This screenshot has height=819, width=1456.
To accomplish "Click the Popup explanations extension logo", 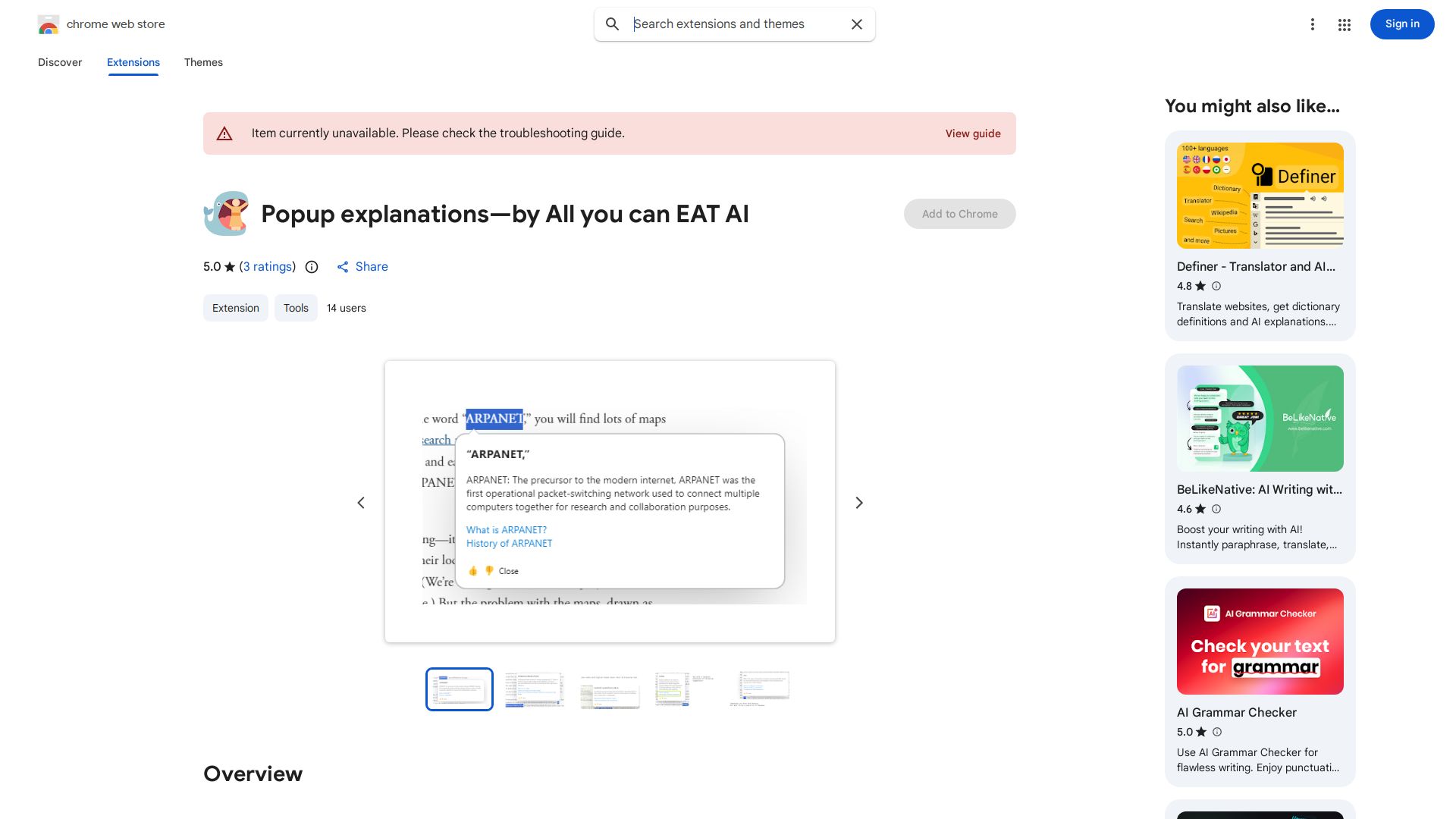I will point(226,214).
